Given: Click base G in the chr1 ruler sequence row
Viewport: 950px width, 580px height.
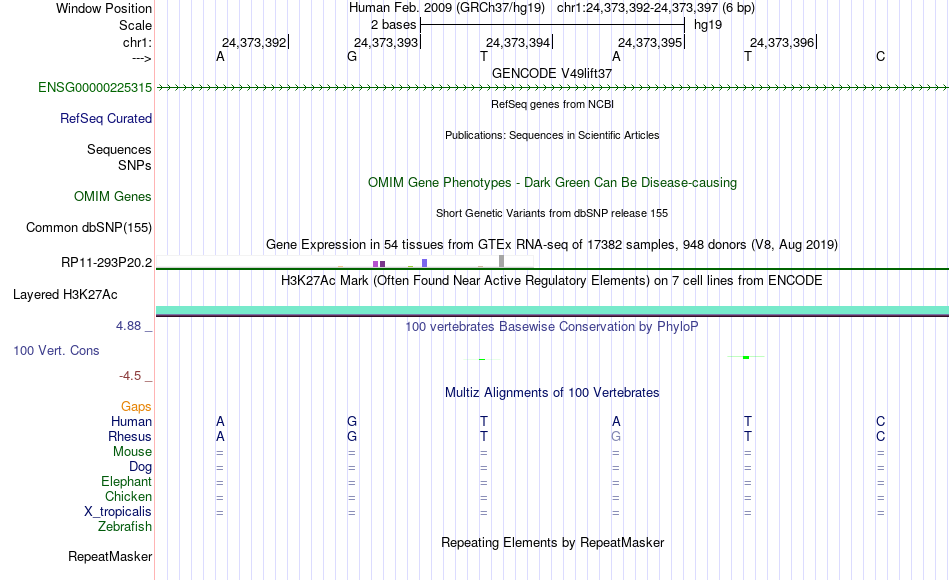Looking at the screenshot, I should pyautogui.click(x=352, y=57).
